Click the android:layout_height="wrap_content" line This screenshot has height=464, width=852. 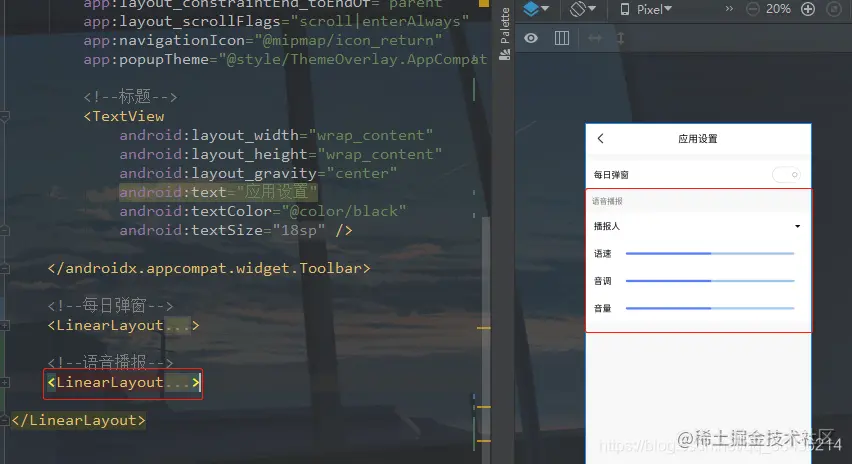point(281,154)
